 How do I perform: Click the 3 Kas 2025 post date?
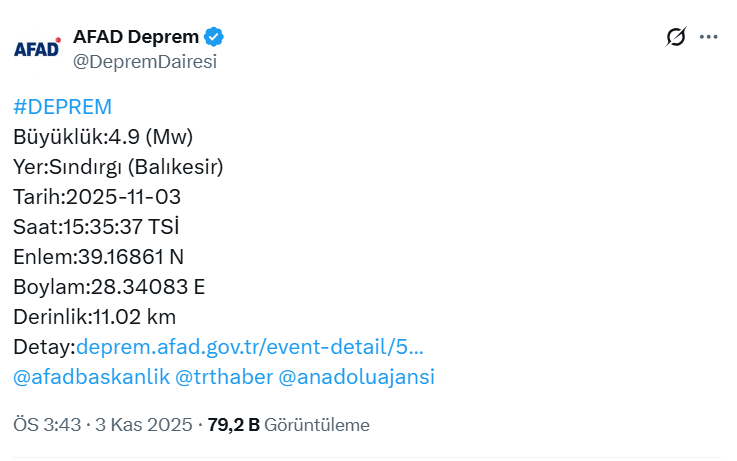pyautogui.click(x=145, y=424)
